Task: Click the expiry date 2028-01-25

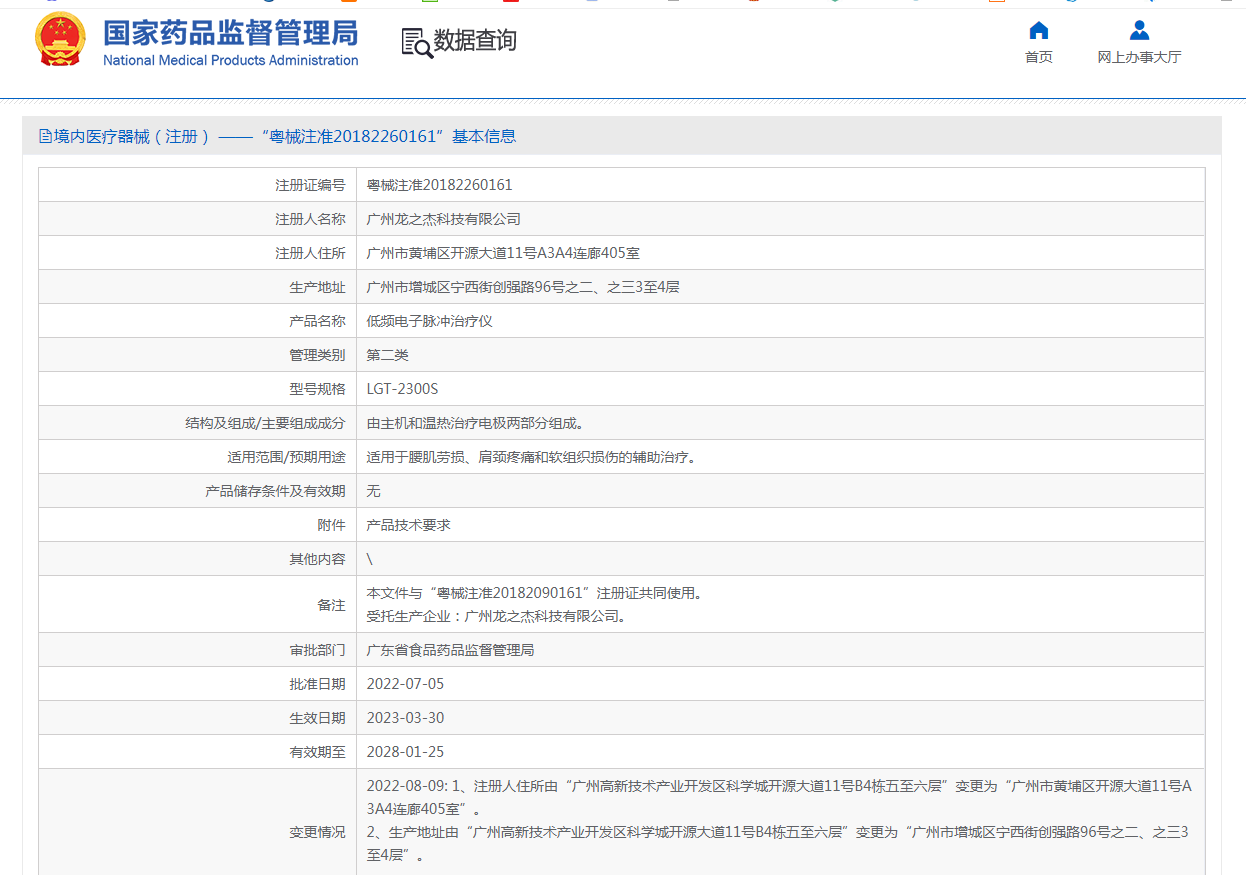Action: click(x=405, y=752)
